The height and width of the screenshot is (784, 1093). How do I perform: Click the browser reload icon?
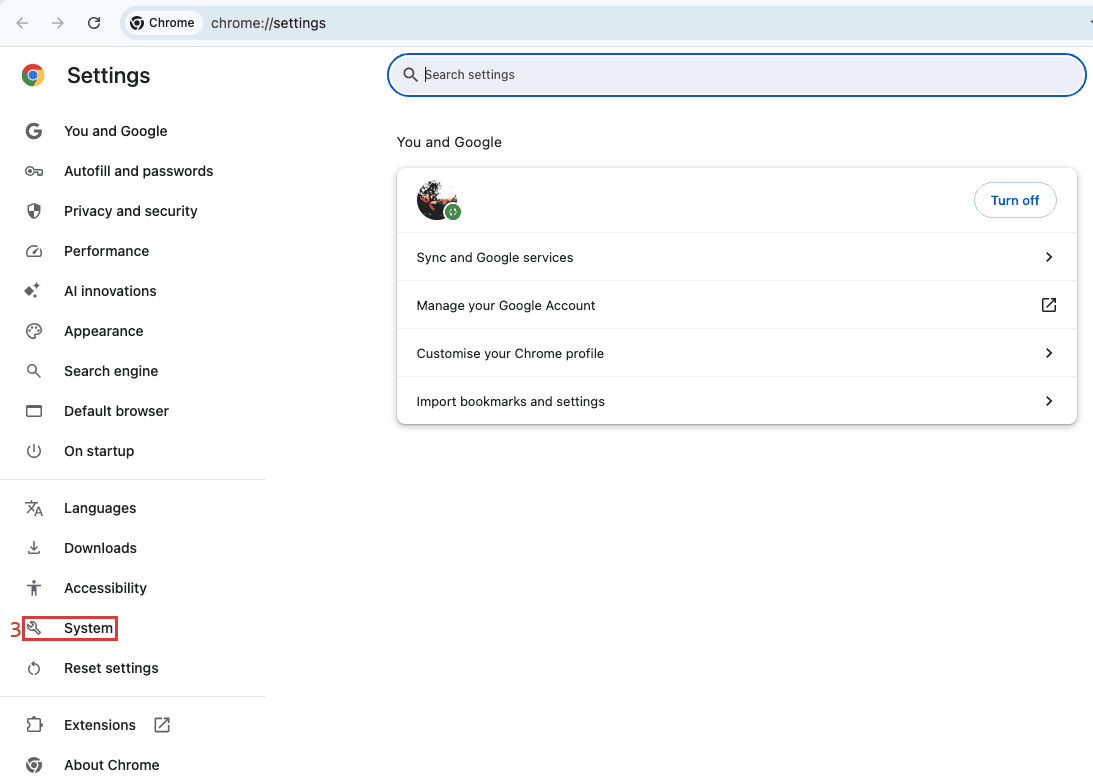[94, 23]
